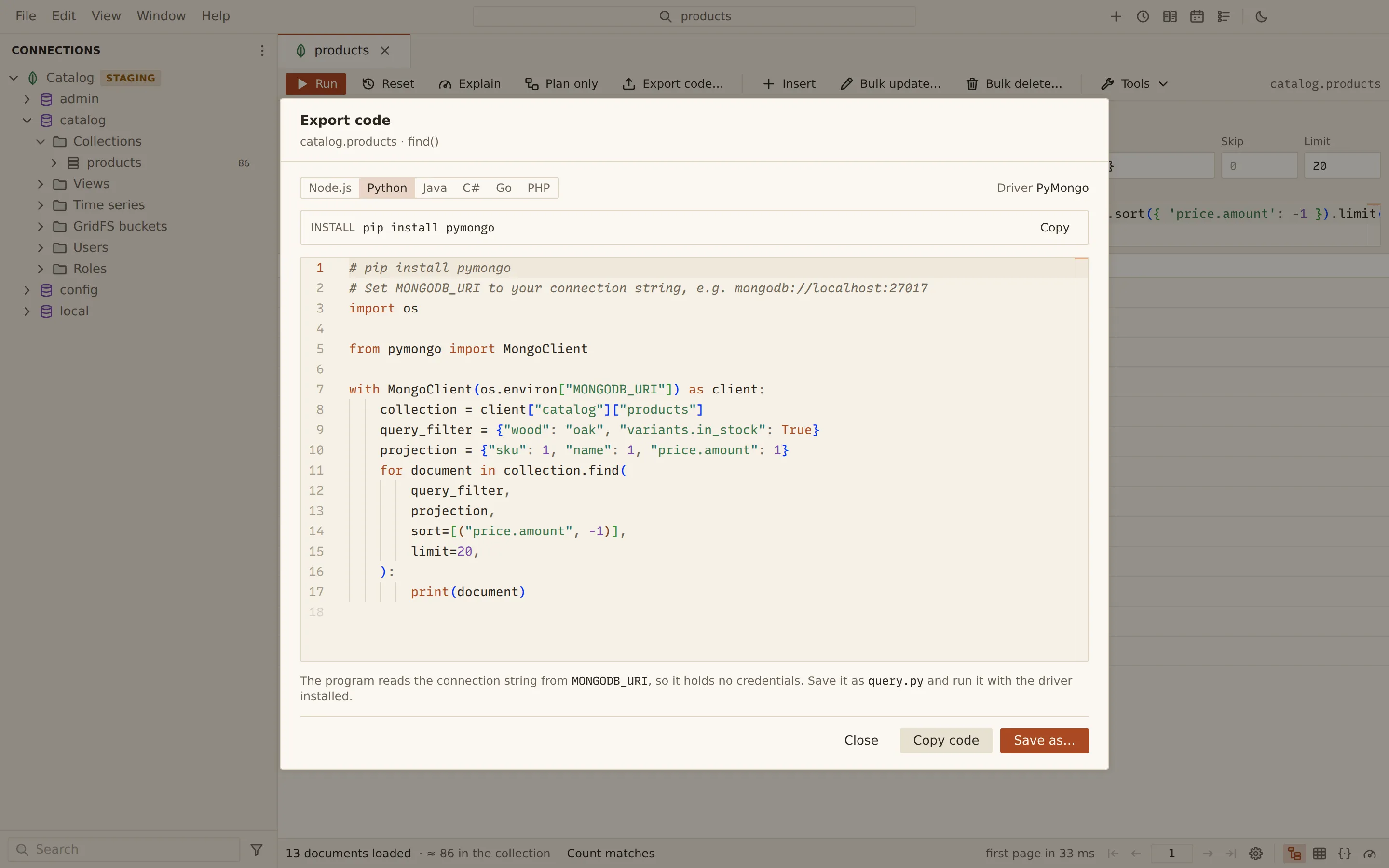This screenshot has width=1389, height=868.
Task: Switch to table grid view in status bar
Action: click(1320, 854)
